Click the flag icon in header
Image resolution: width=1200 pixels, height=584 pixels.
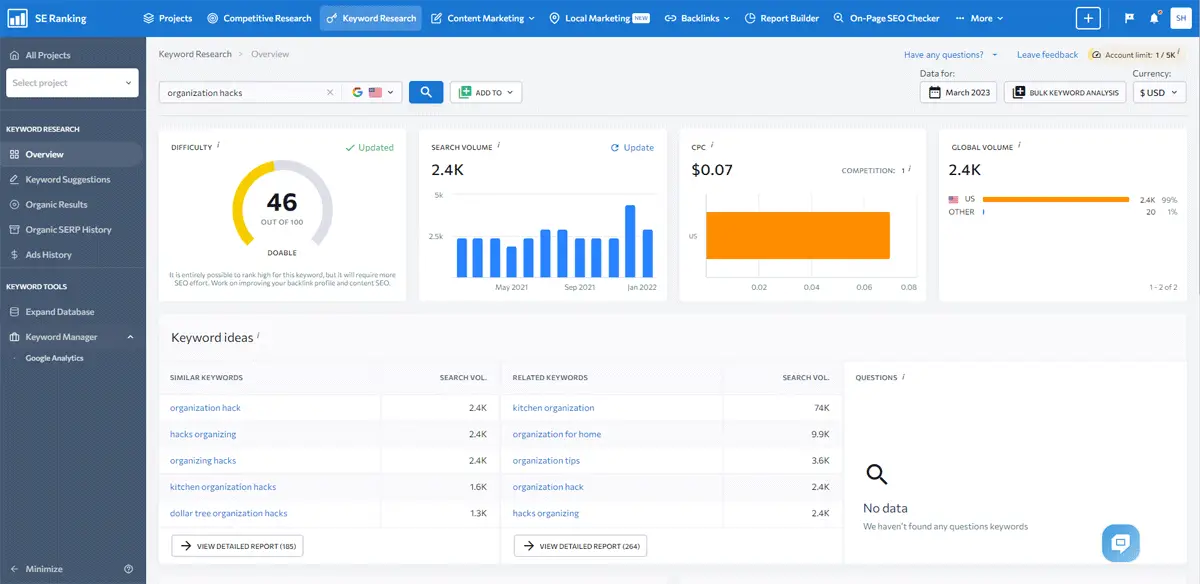1129,18
